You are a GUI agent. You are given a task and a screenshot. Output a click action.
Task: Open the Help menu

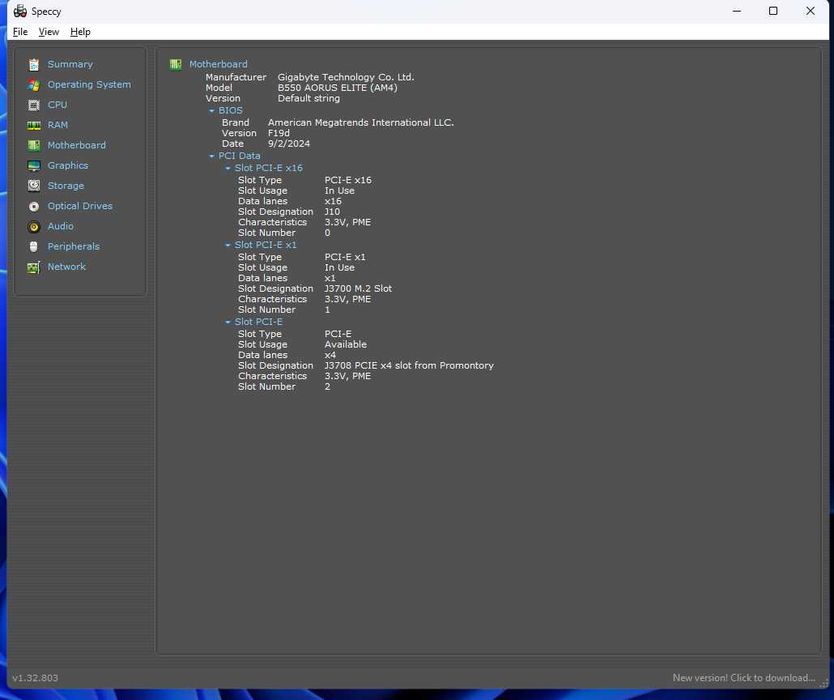[80, 32]
